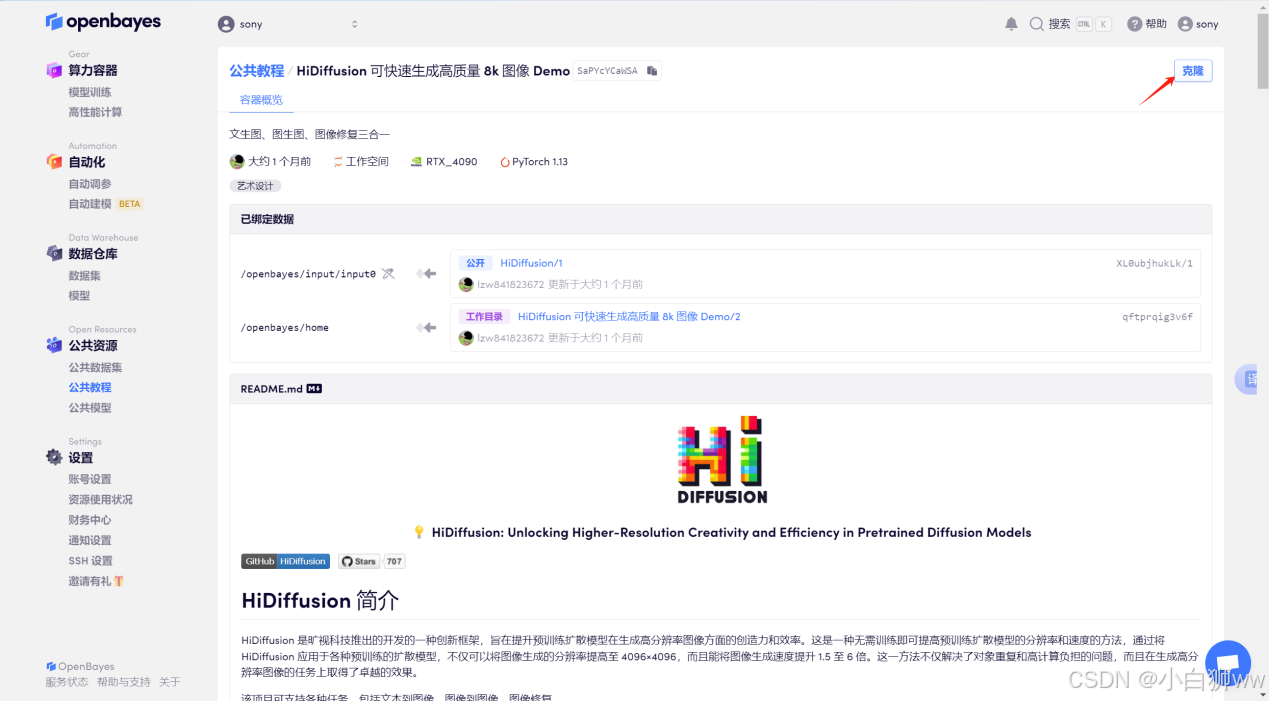
Task: Open 公共数据集 in the sidebar
Action: [95, 367]
